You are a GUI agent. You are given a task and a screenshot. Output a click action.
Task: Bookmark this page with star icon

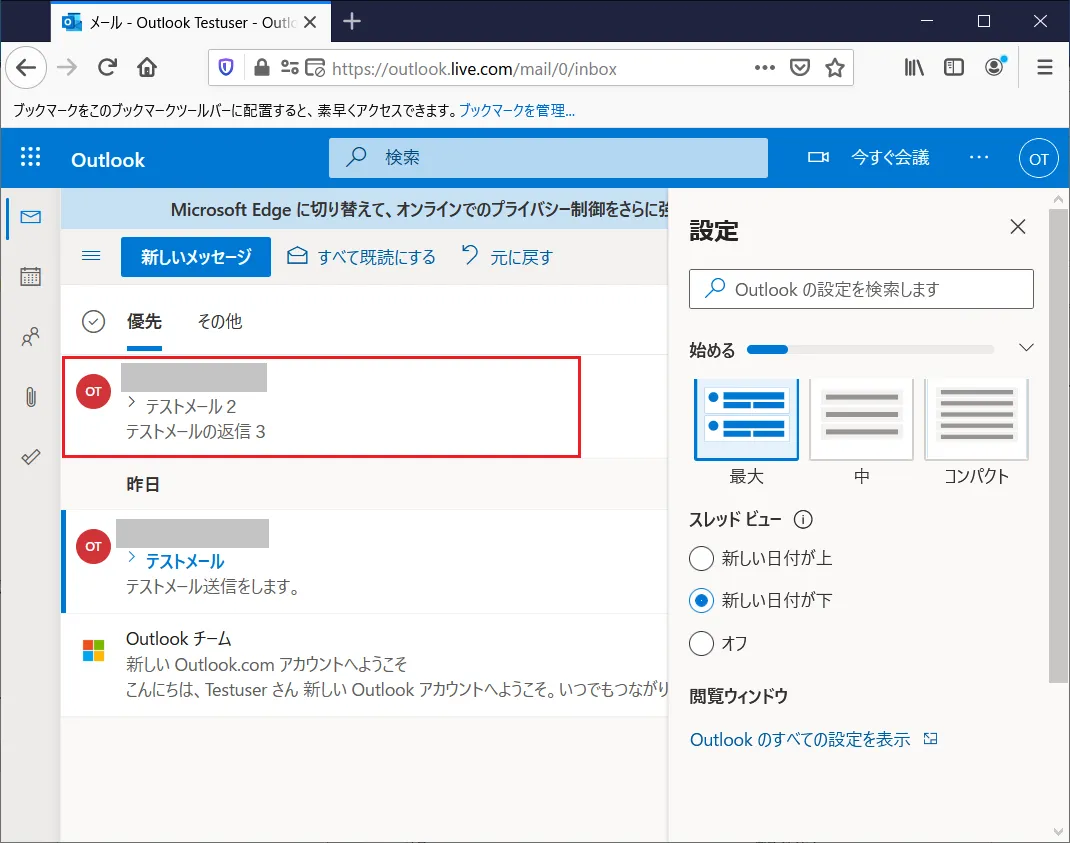point(835,68)
